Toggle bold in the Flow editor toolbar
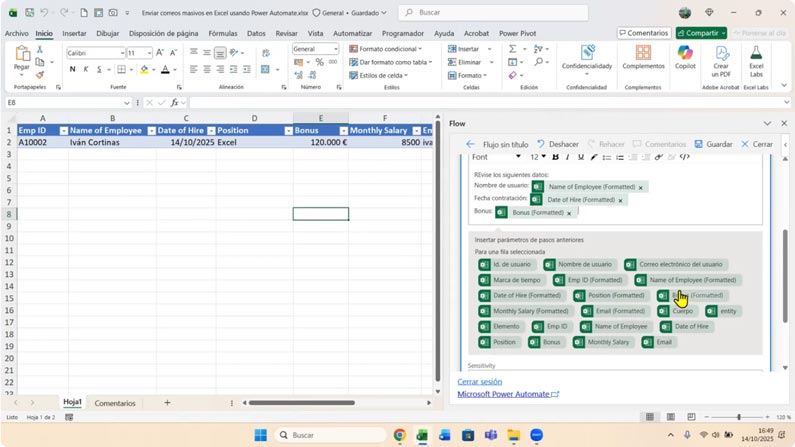This screenshot has height=447, width=795. click(x=555, y=157)
